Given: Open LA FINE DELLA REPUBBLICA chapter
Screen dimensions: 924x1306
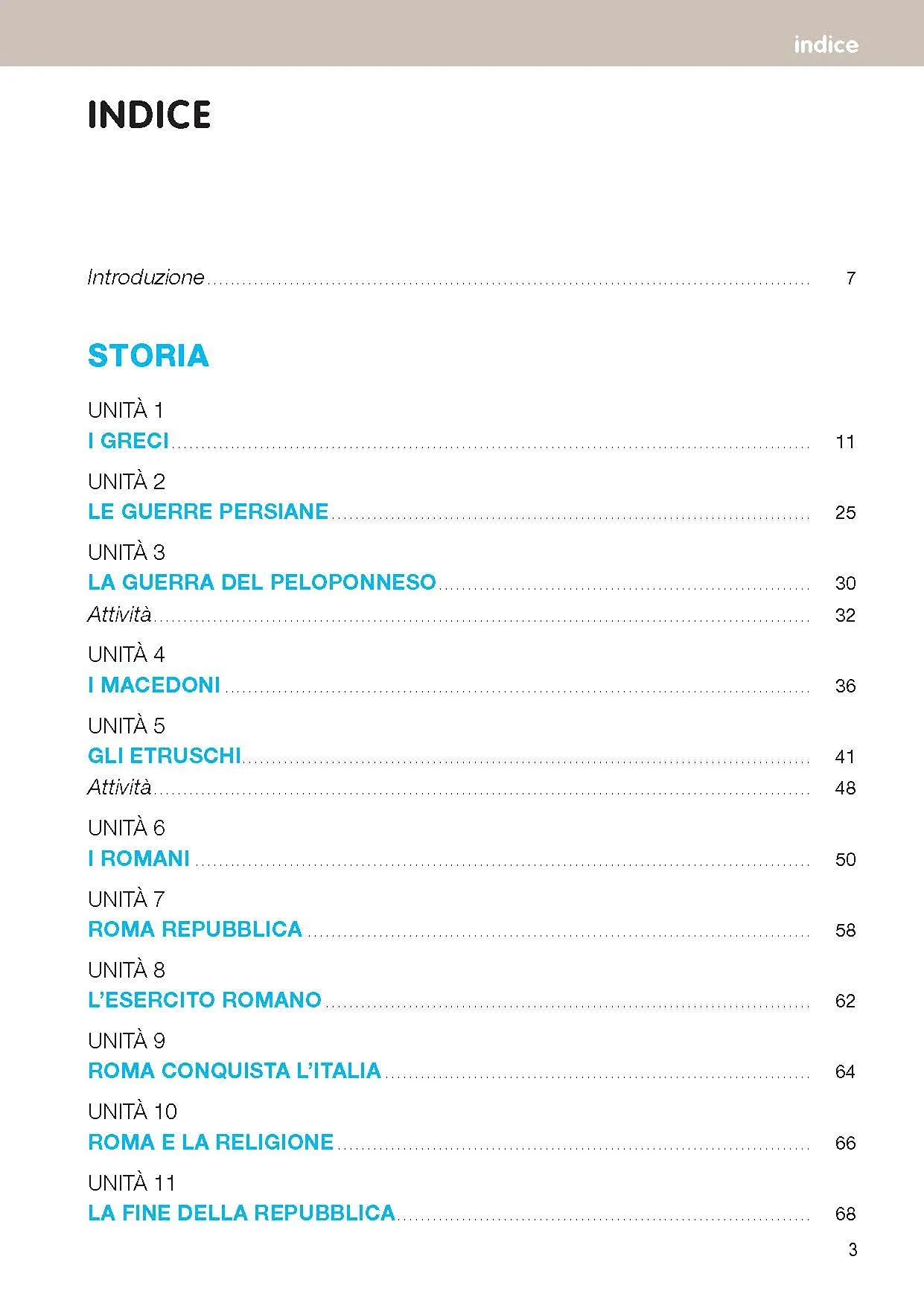Looking at the screenshot, I should tap(241, 1213).
